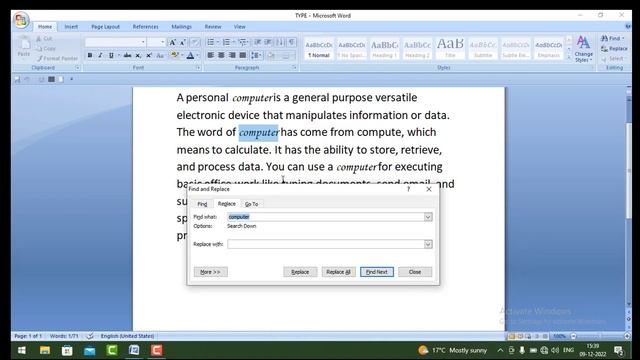Viewport: 640px width, 360px height.
Task: Justify the paragraph text
Action: 243,55
